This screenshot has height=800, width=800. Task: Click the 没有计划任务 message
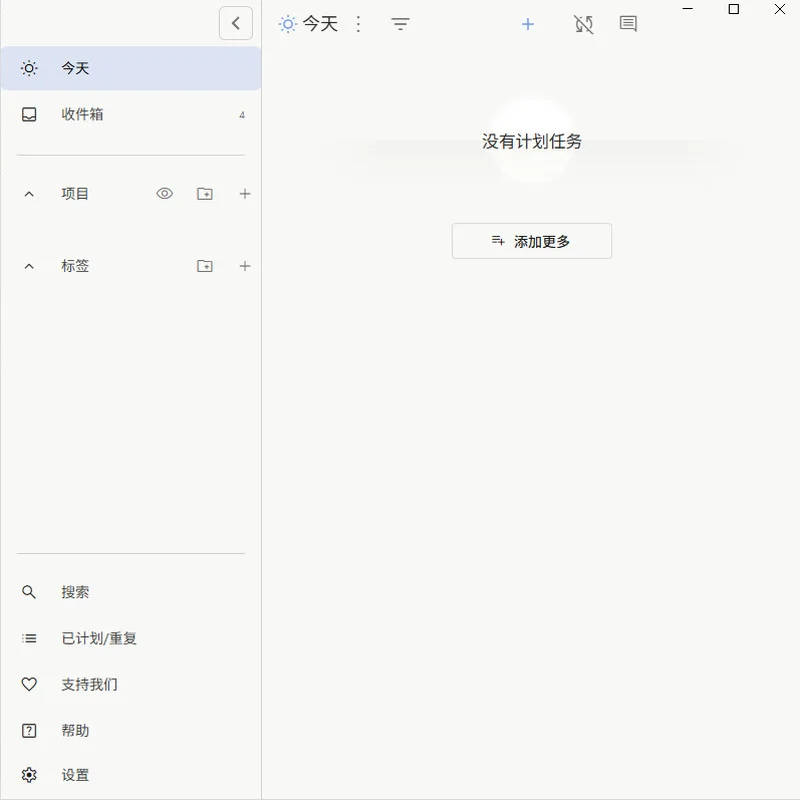pos(532,141)
